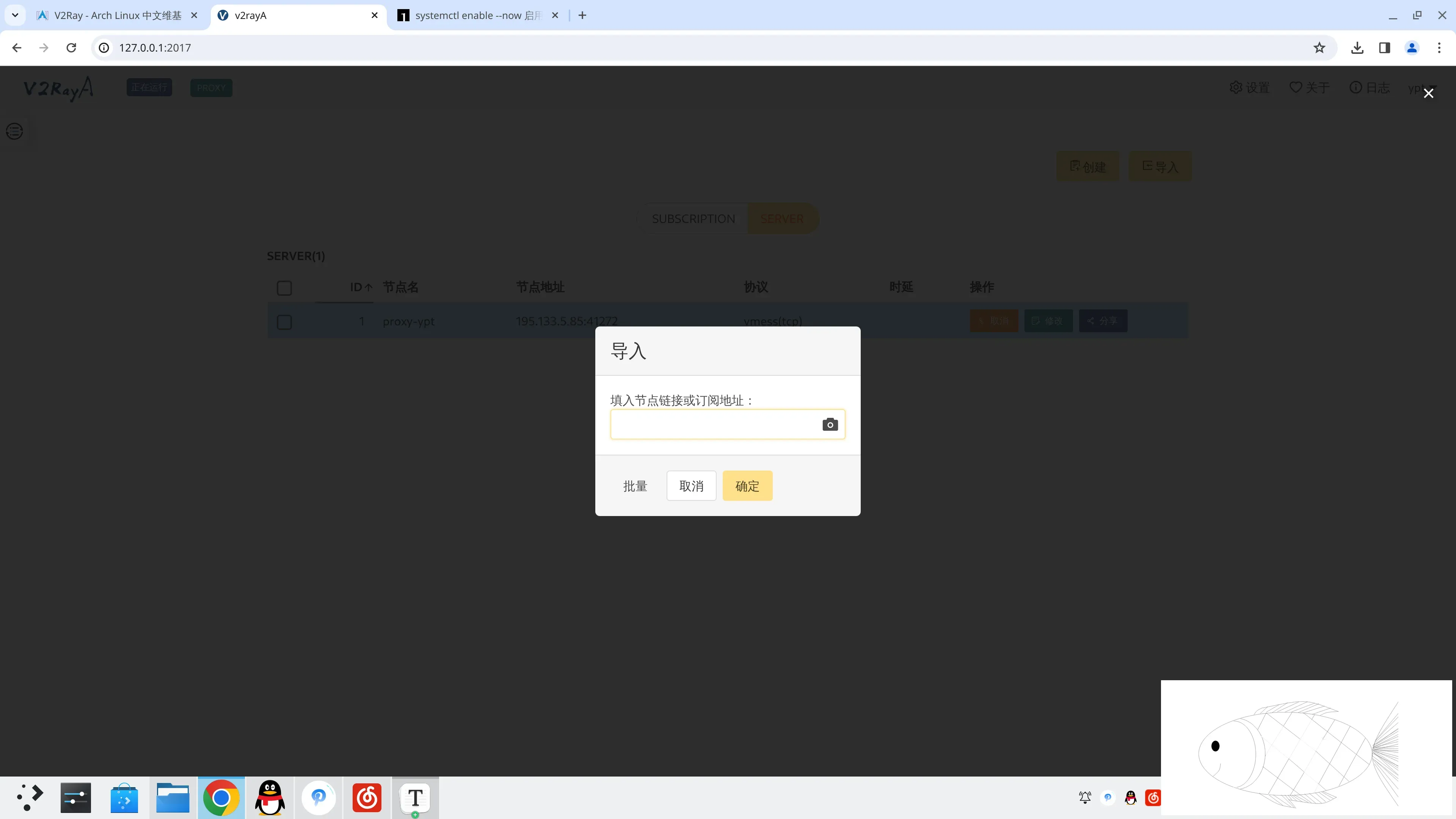This screenshot has width=1456, height=819.
Task: Click the camera QR scan icon
Action: tap(830, 425)
